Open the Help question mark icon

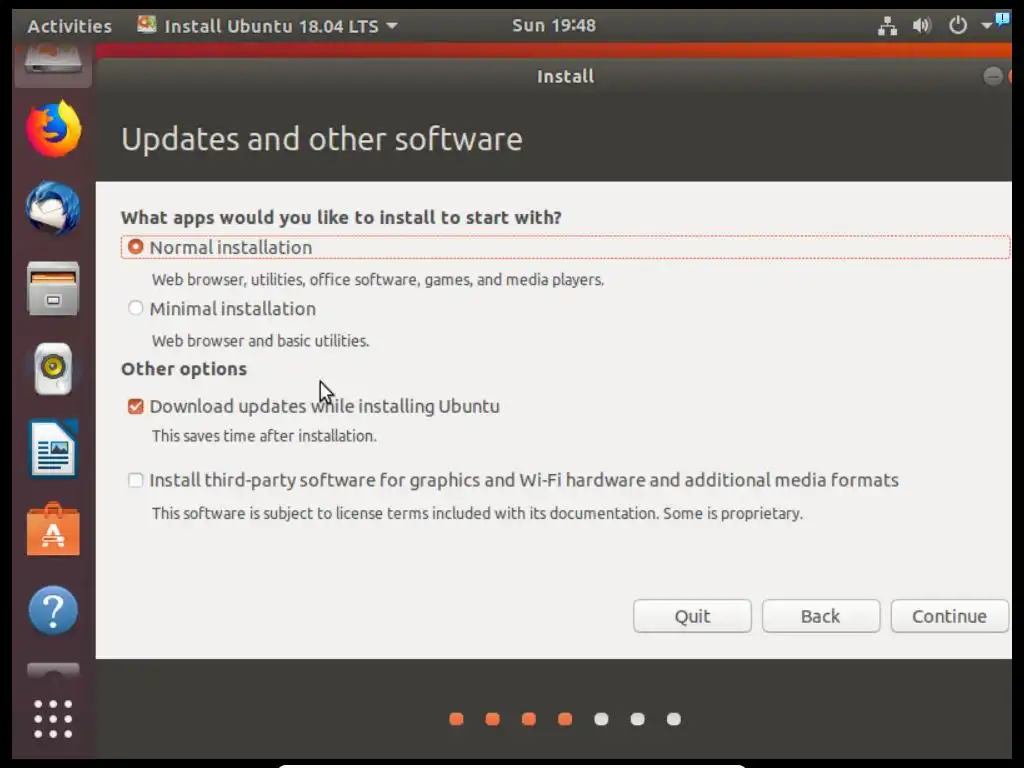coord(54,611)
